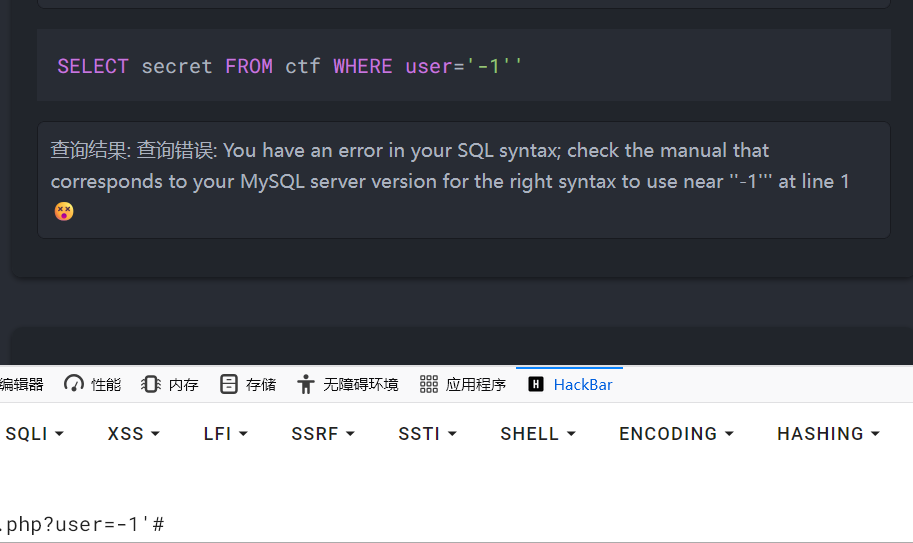This screenshot has width=913, height=543.
Task: Expand the XSS dropdown menu
Action: 133,434
